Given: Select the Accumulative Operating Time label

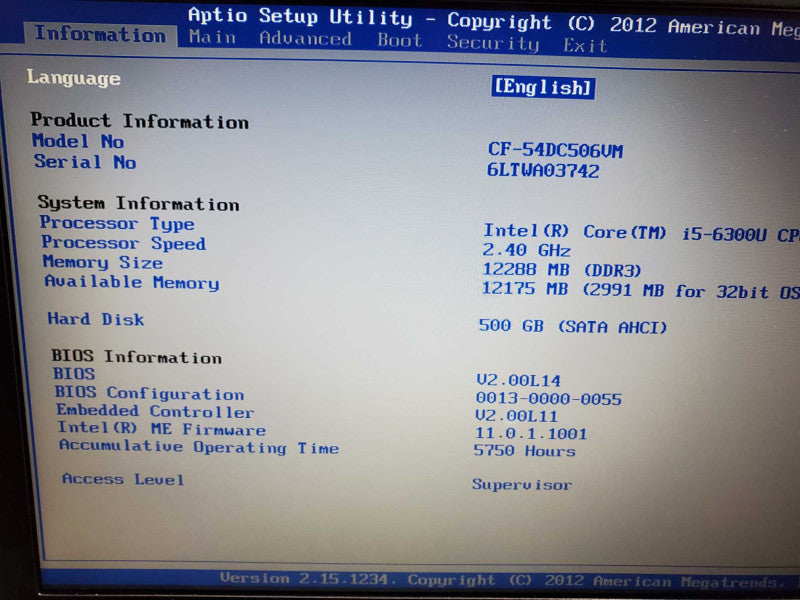Looking at the screenshot, I should click(x=199, y=447).
